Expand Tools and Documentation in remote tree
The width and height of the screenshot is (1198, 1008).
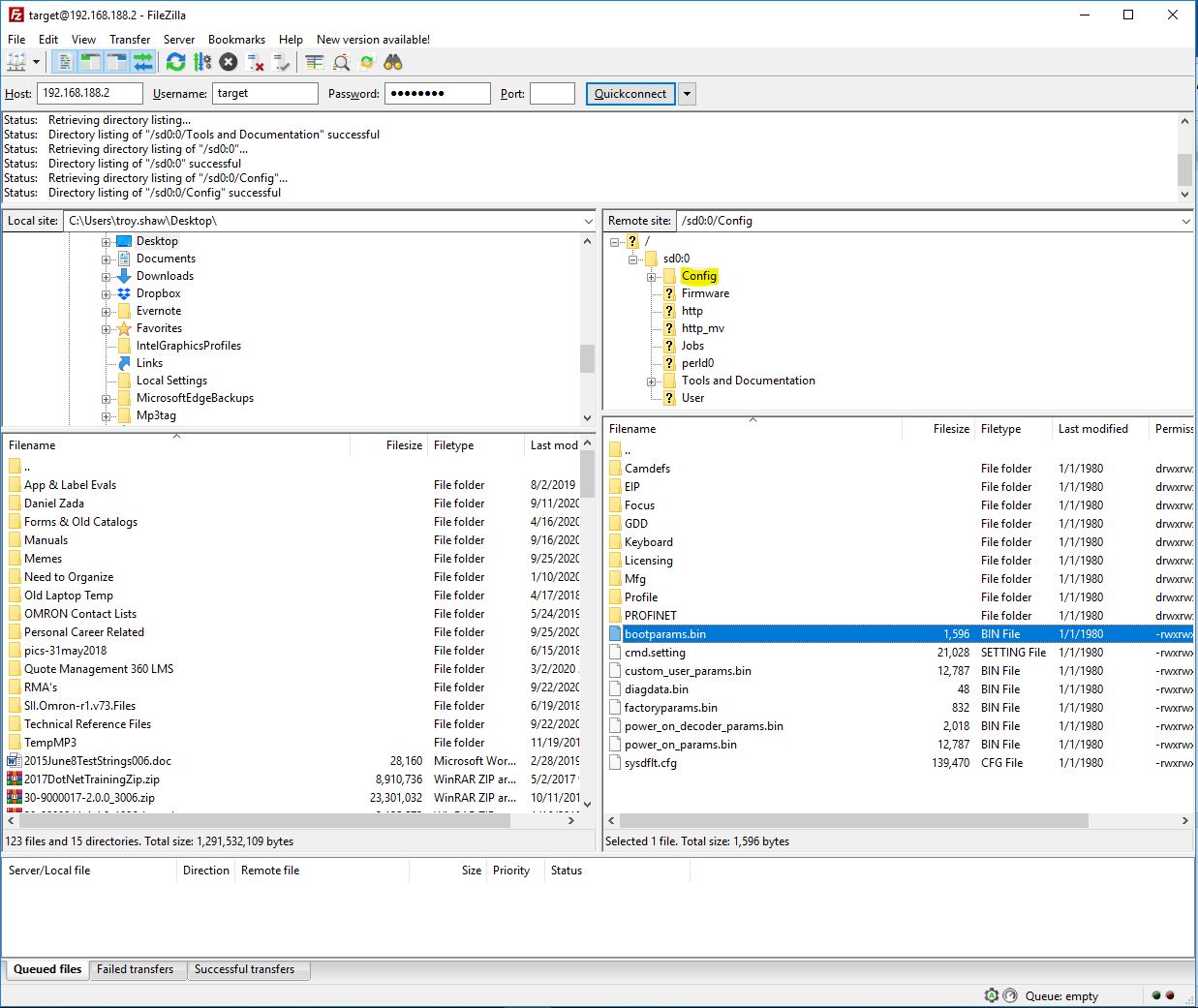pyautogui.click(x=652, y=382)
